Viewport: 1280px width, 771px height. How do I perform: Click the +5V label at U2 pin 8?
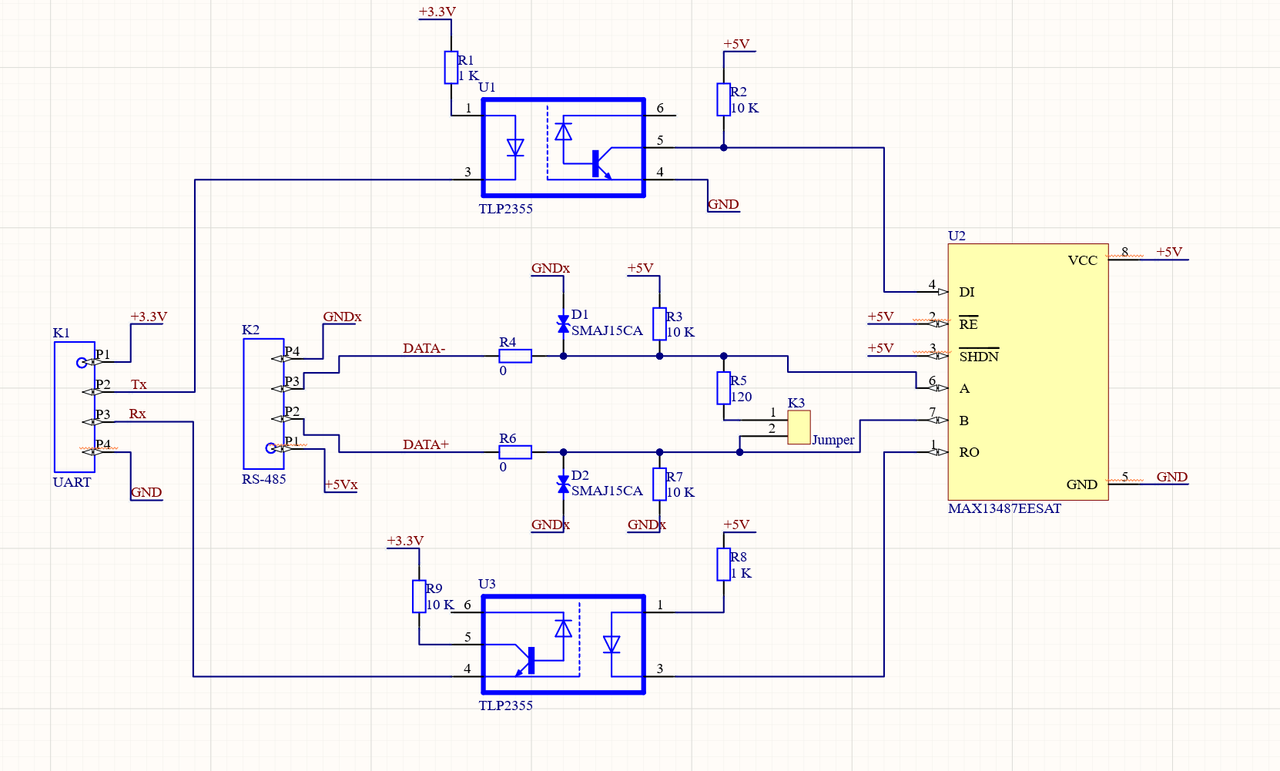coord(1169,252)
